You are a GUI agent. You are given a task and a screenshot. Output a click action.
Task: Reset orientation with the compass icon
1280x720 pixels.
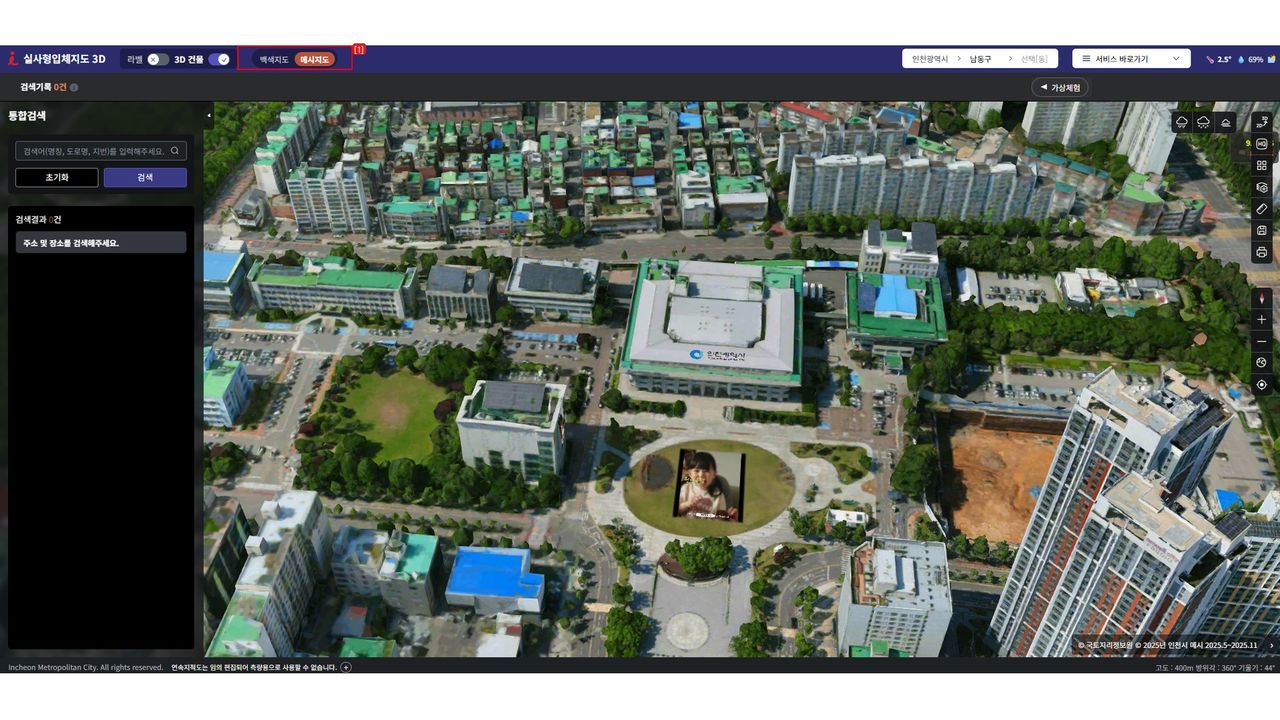[1261, 298]
